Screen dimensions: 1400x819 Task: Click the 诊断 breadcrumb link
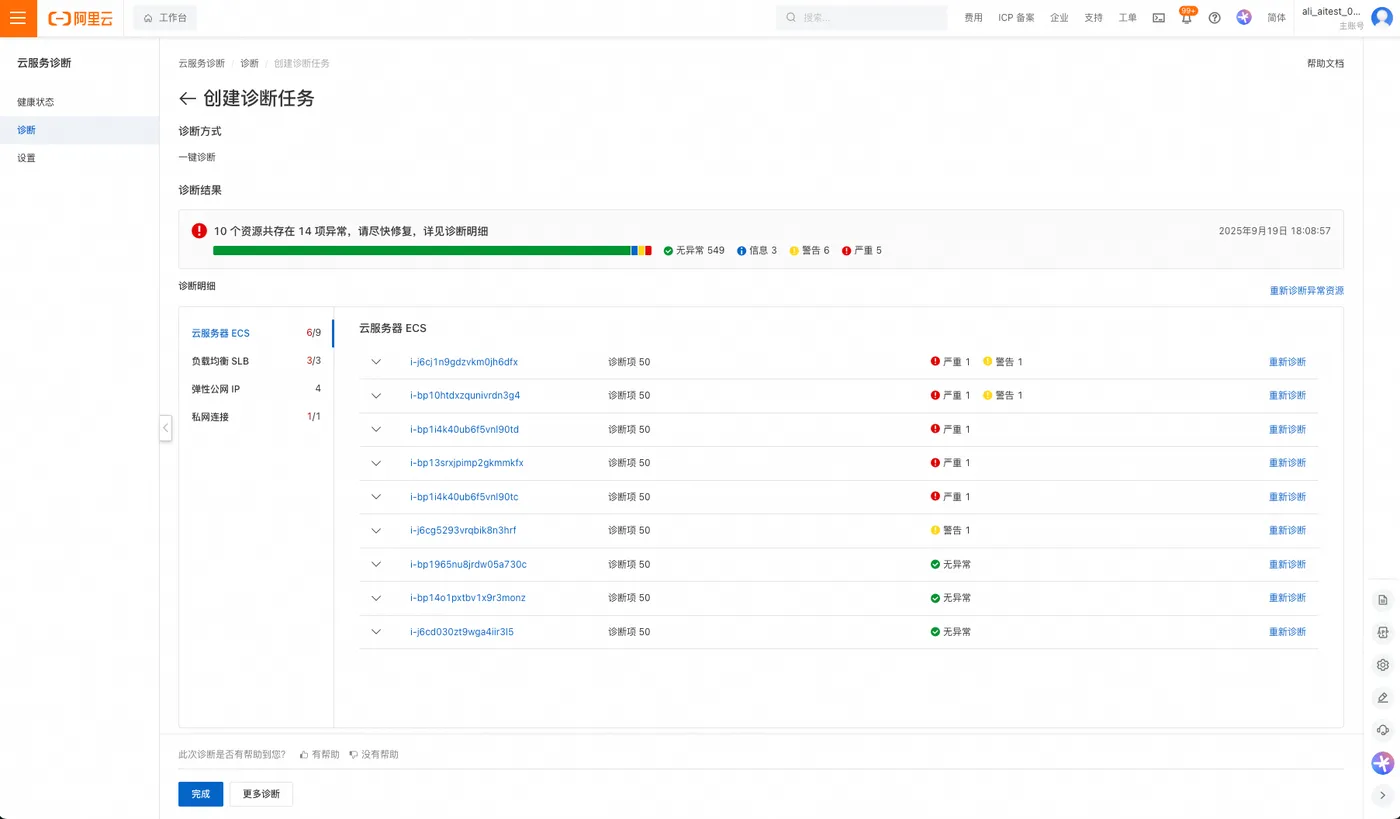249,63
